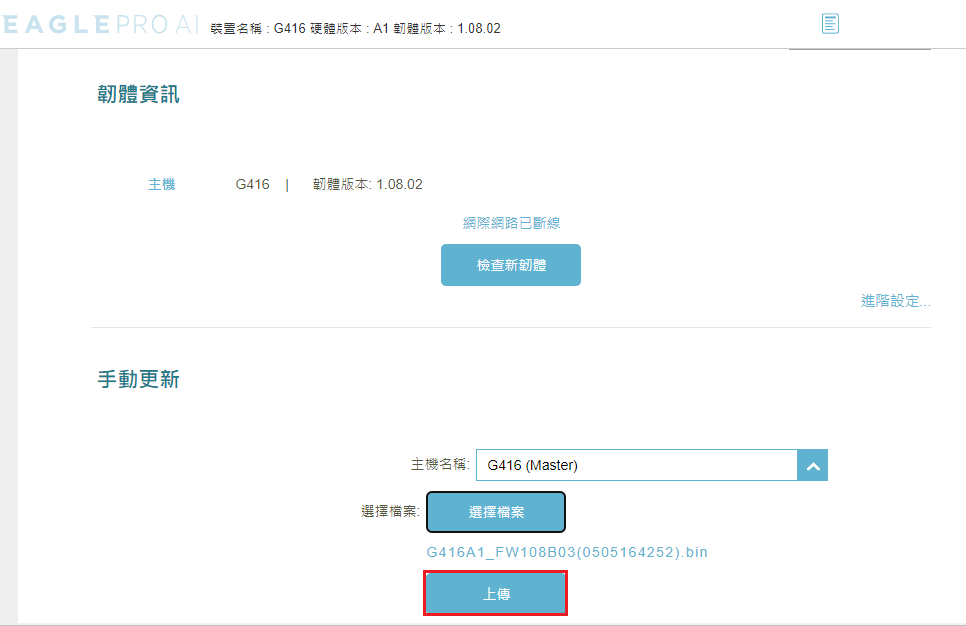Click the gray left sidebar strip
966x626 pixels.
coord(9,330)
